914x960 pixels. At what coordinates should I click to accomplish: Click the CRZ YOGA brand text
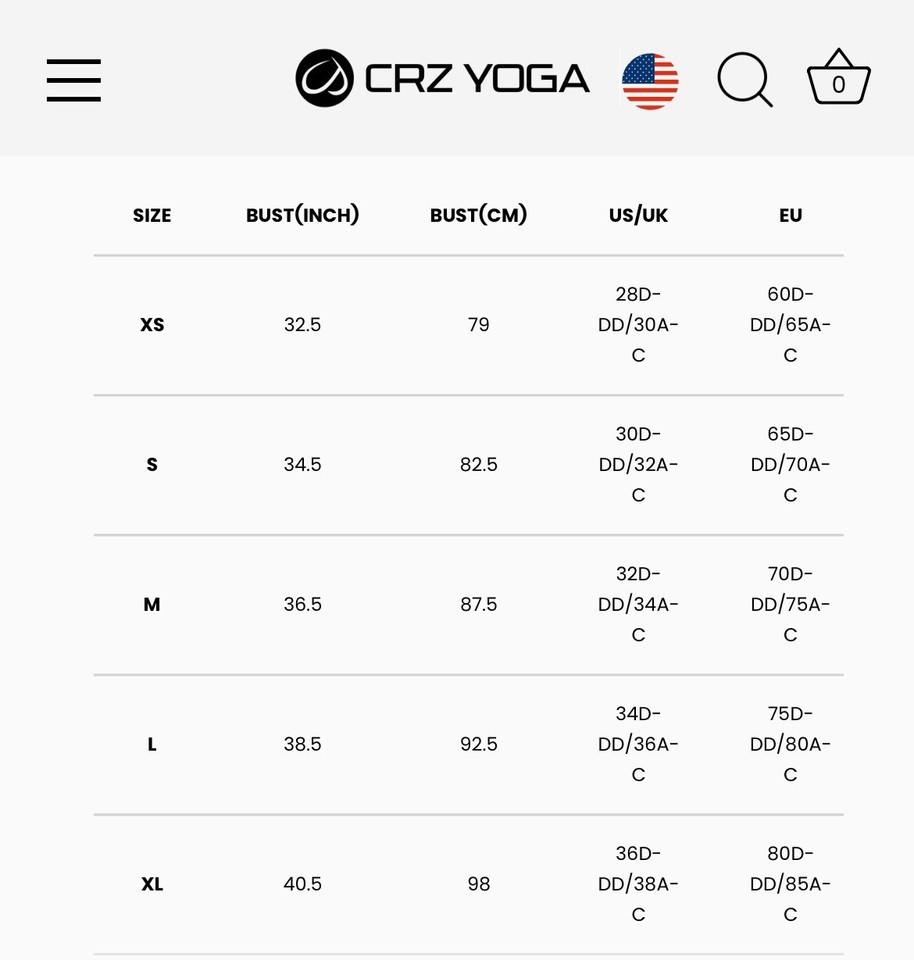(477, 78)
